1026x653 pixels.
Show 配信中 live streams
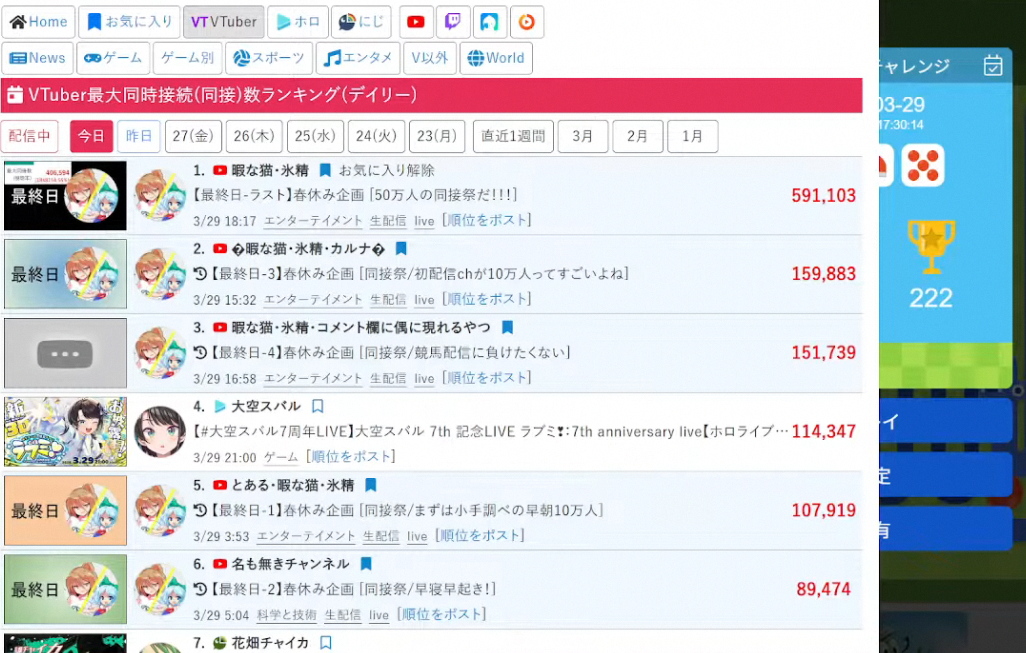click(29, 136)
